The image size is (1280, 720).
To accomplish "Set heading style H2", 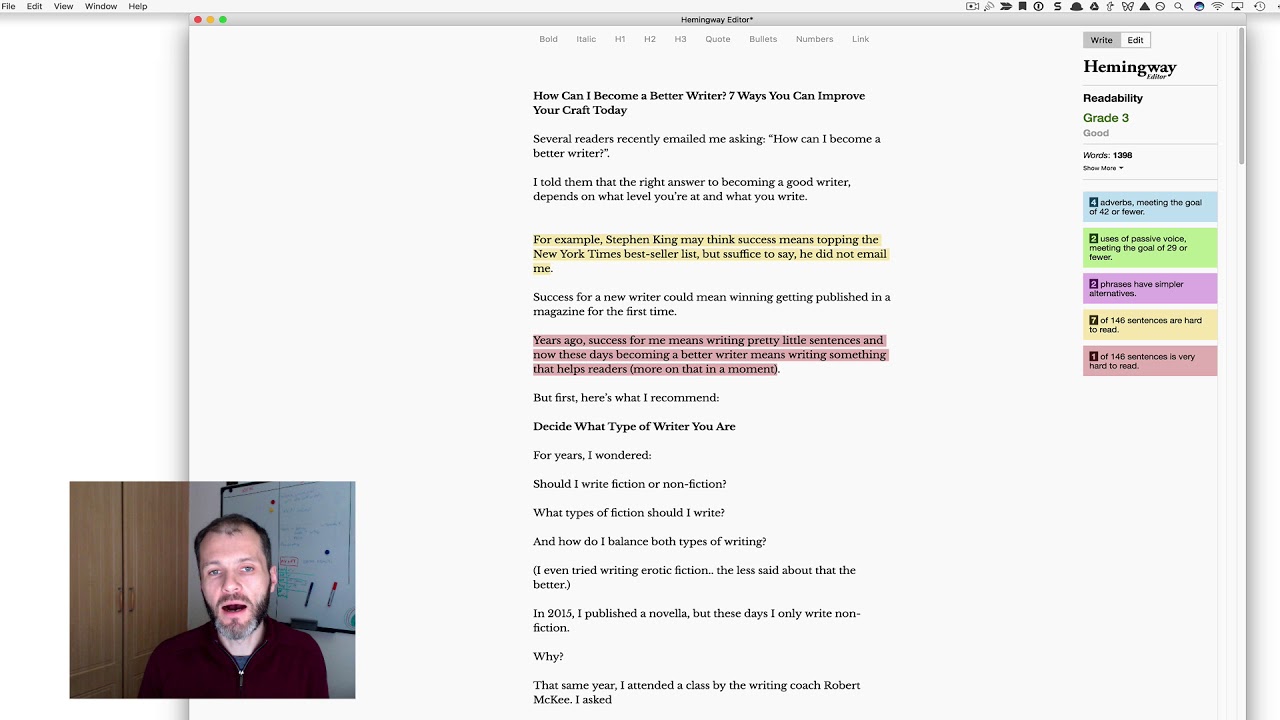I will [x=650, y=39].
